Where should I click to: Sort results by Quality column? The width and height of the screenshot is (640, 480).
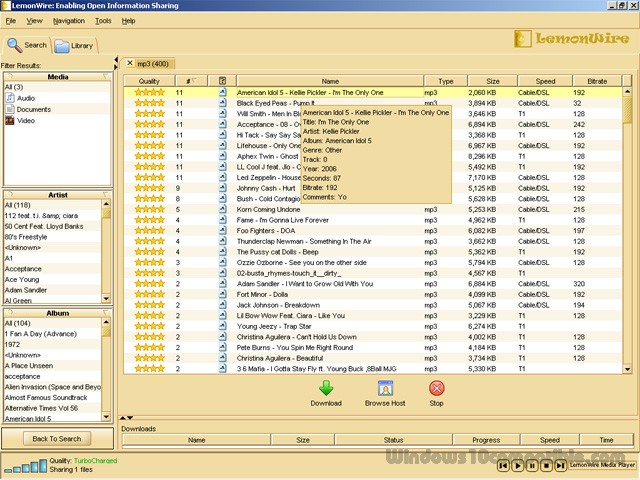click(x=149, y=81)
